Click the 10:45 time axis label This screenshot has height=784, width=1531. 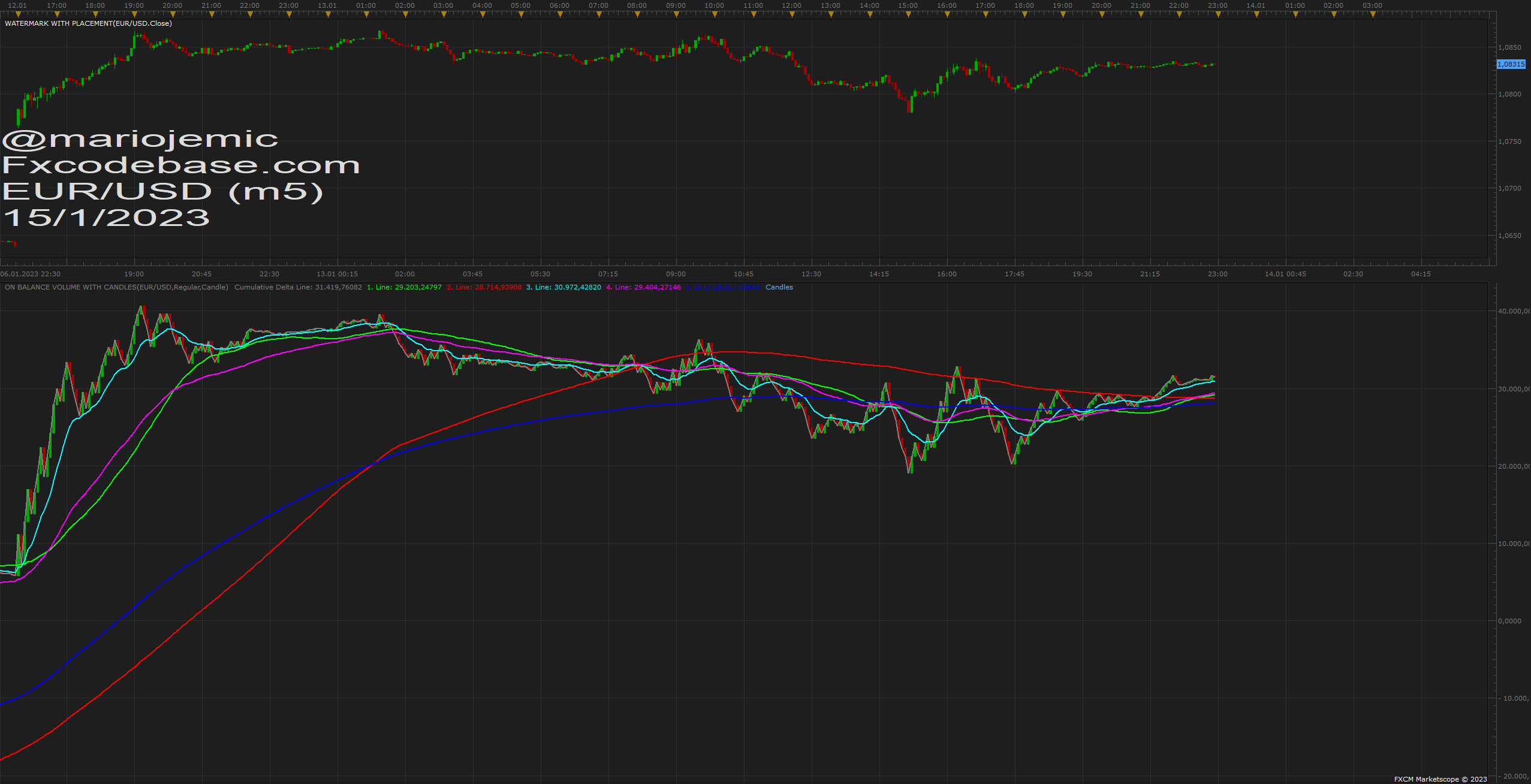pos(743,274)
